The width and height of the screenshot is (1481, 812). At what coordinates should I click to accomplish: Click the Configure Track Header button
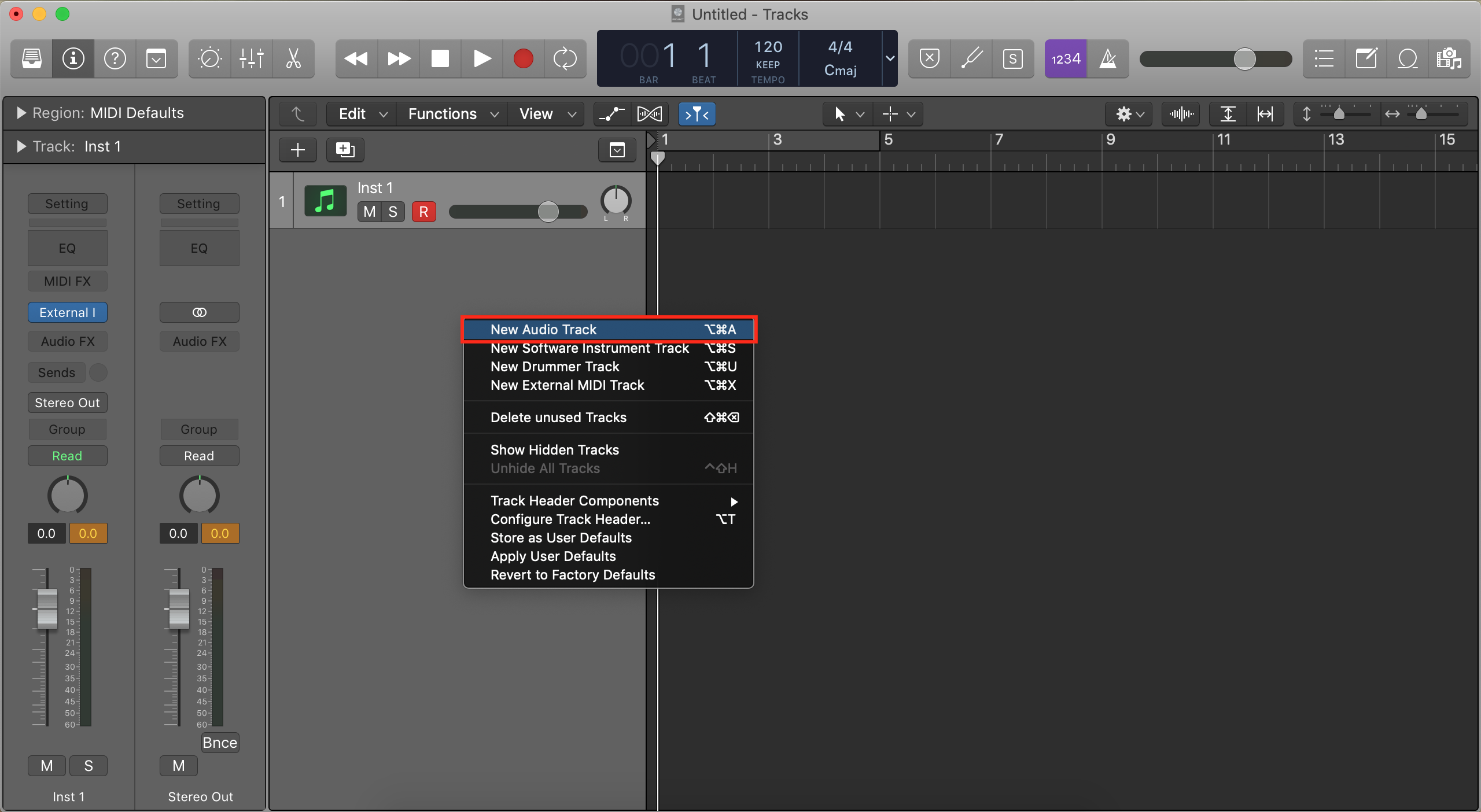[x=569, y=519]
